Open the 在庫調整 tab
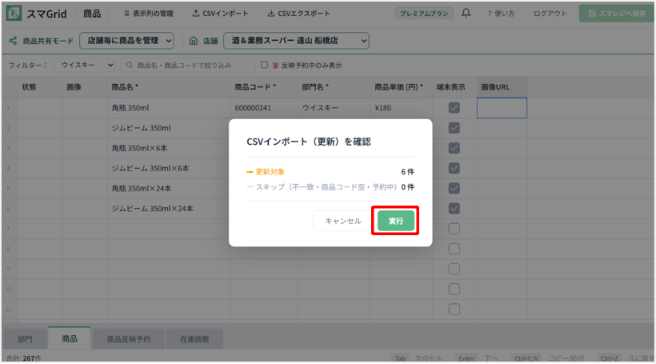 pos(195,339)
